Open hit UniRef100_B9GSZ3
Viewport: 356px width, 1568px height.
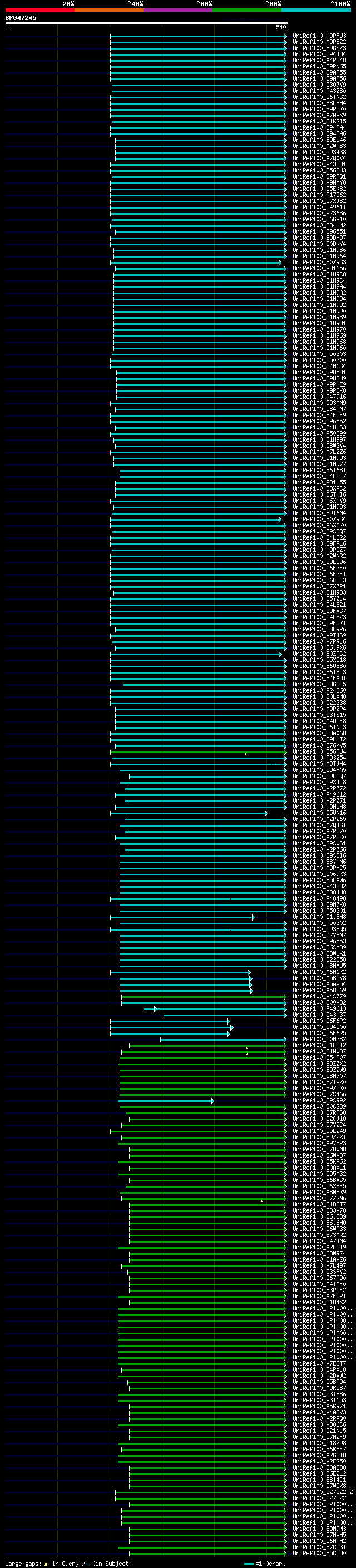click(x=319, y=48)
